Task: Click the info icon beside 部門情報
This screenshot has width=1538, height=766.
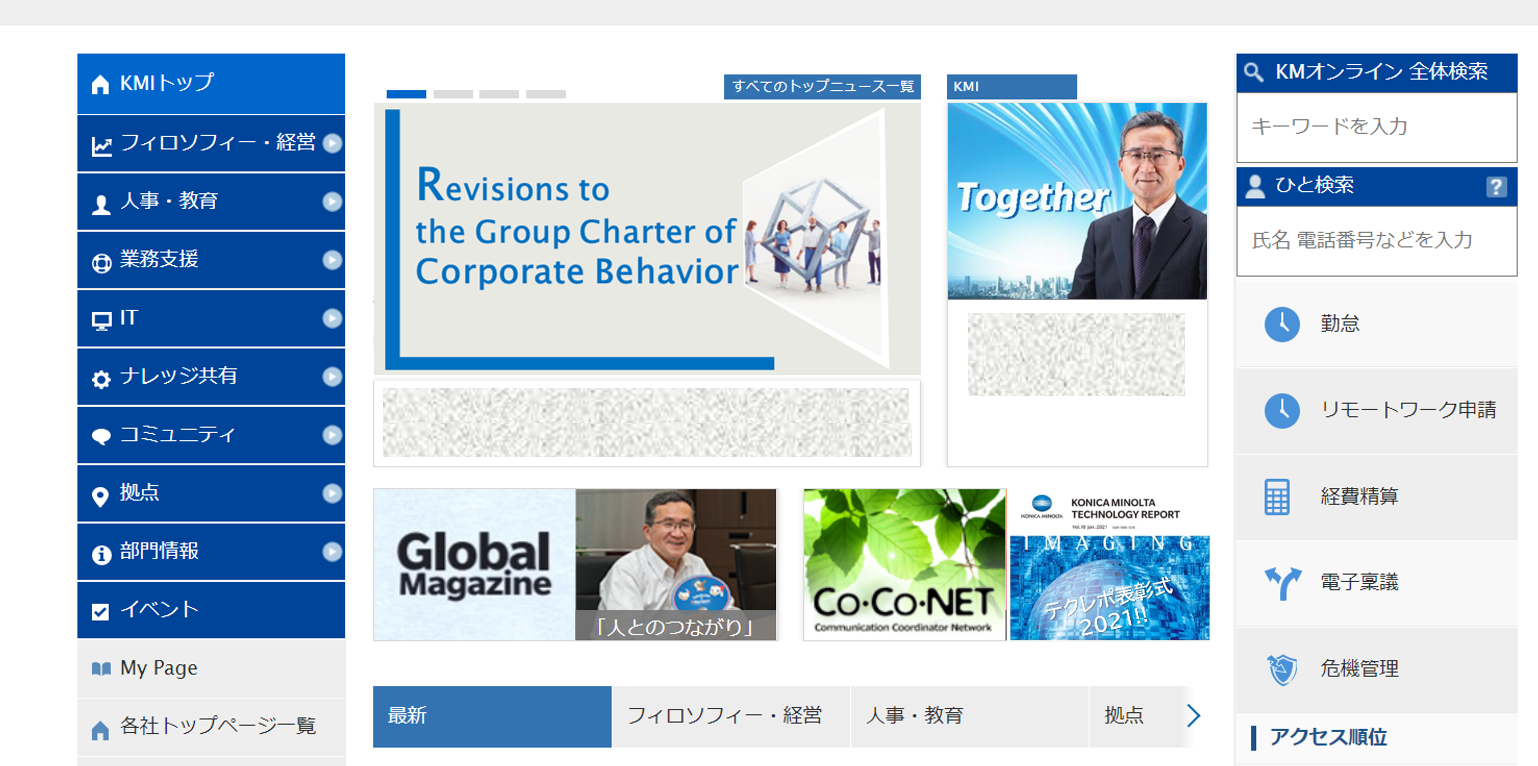Action: click(101, 554)
